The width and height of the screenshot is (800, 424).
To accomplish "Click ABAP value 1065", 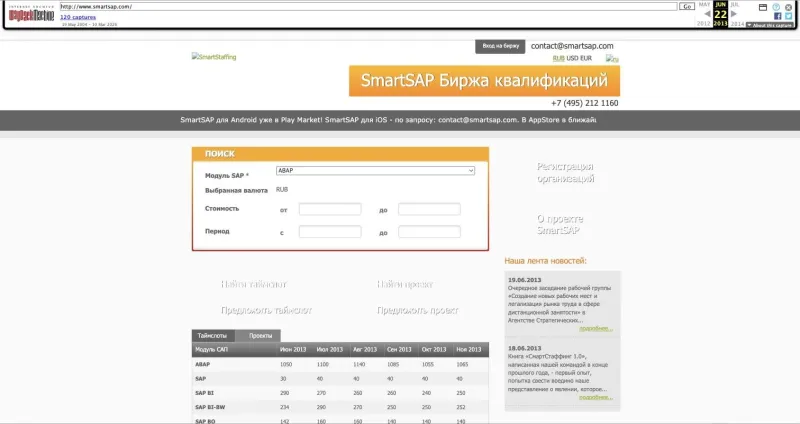I will [462, 365].
